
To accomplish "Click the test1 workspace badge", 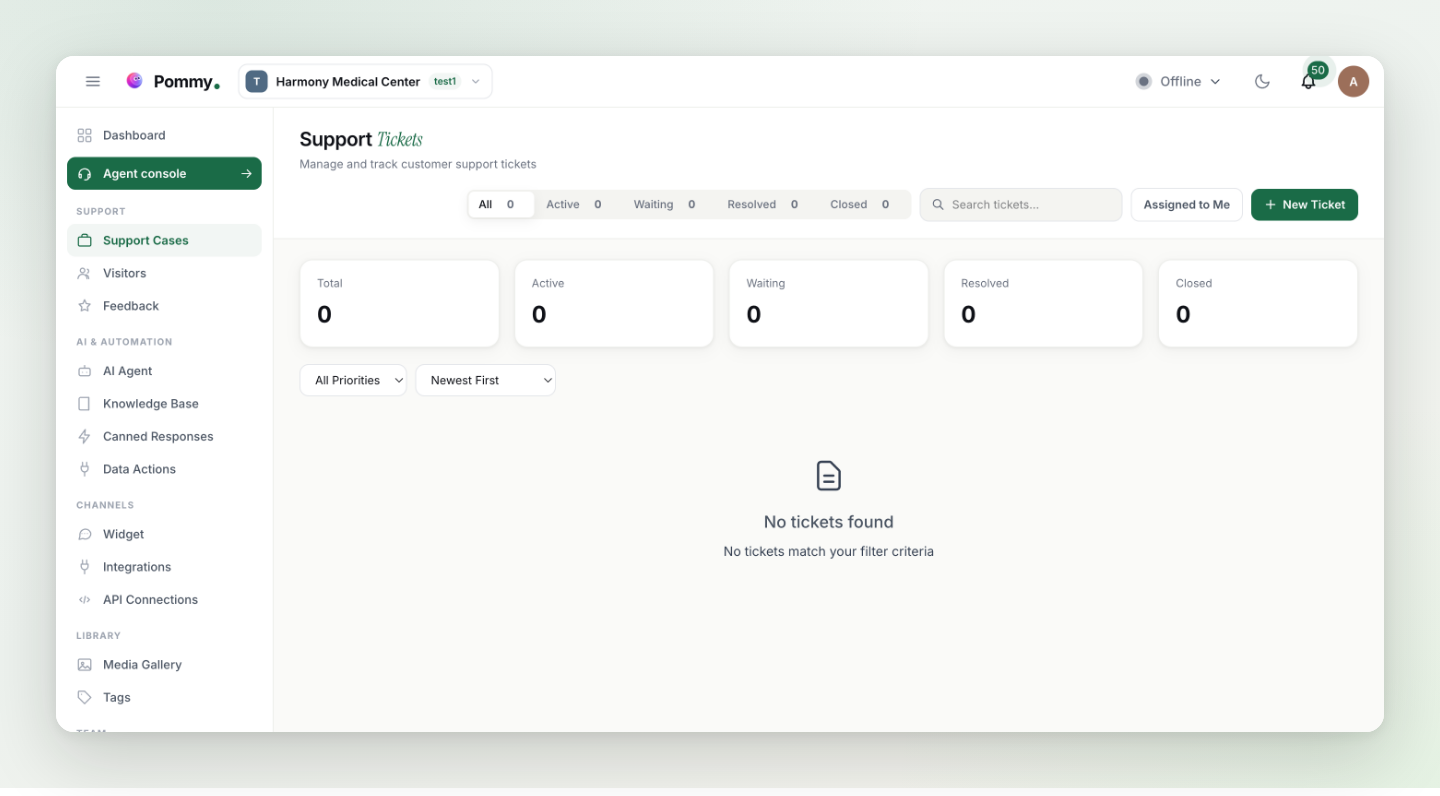I will click(445, 82).
